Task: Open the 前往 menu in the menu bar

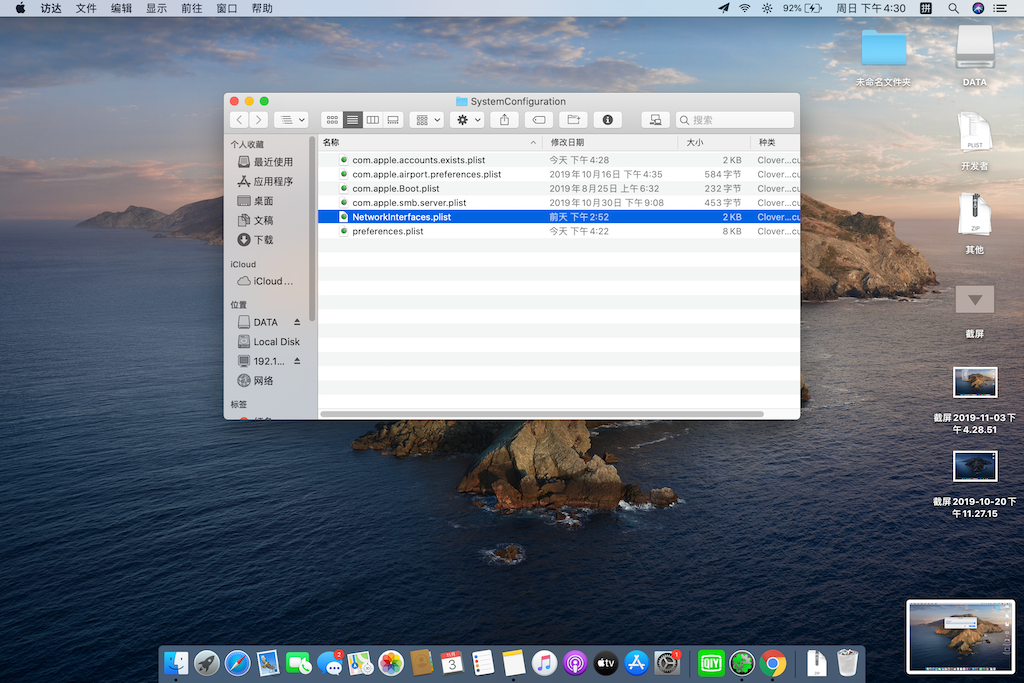Action: [x=191, y=8]
